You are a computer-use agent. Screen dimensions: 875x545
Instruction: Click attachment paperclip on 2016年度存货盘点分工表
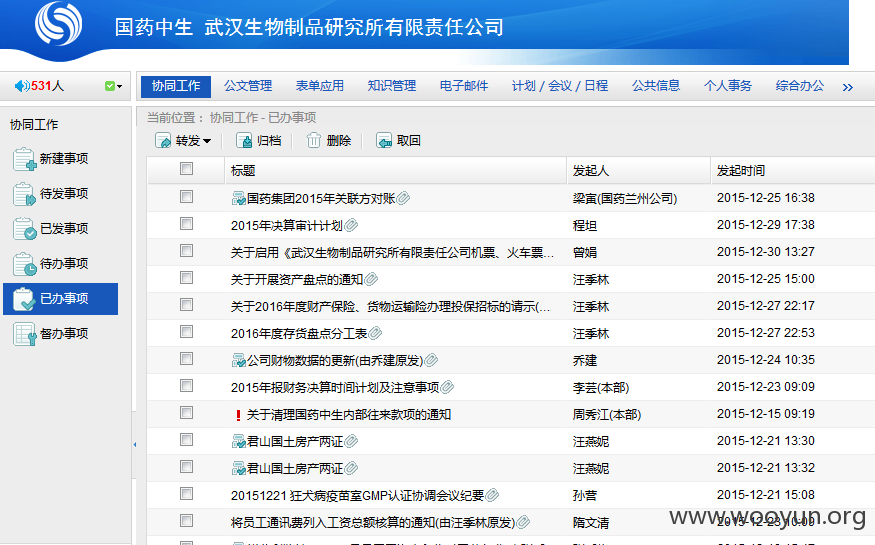pyautogui.click(x=375, y=333)
